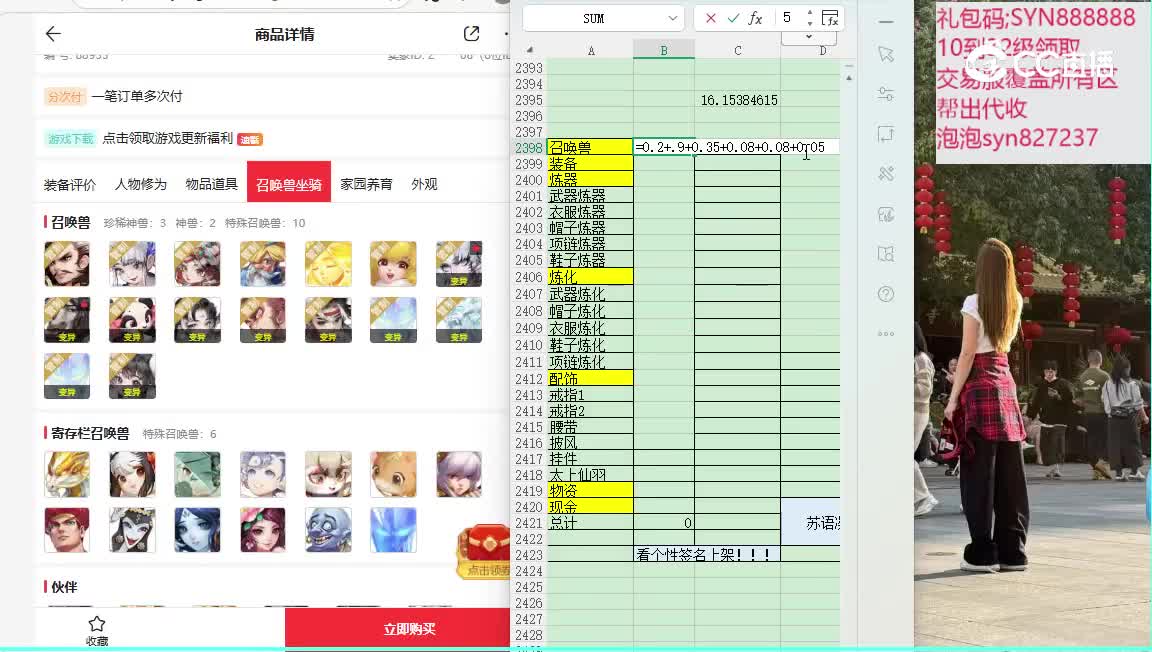This screenshot has width=1152, height=652.
Task: Collapse side panel with the dash icon
Action: click(x=886, y=22)
